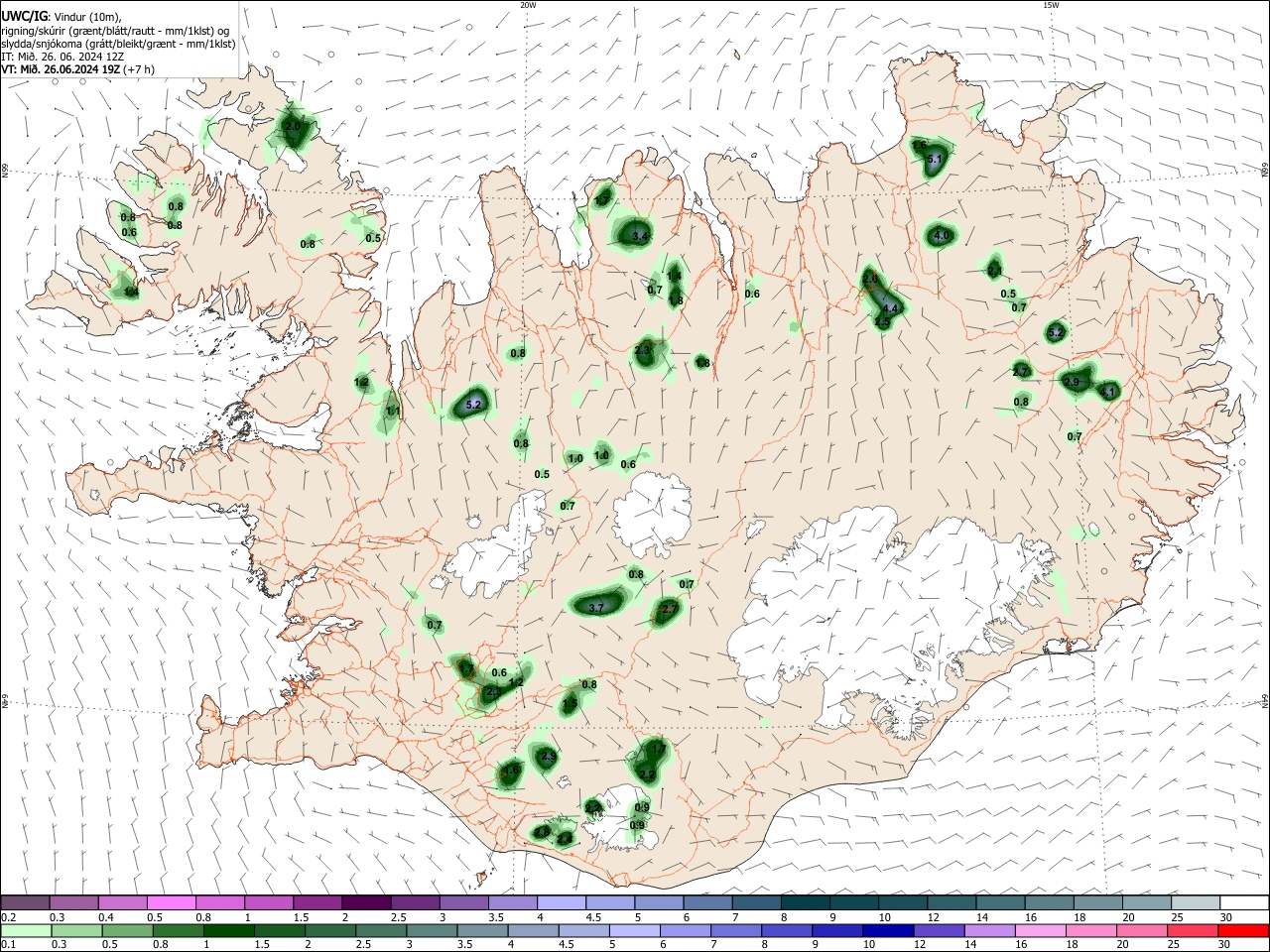Click the '4.0' precipitation value on the map
Screen dimensions: 1270x952
pyautogui.click(x=942, y=235)
